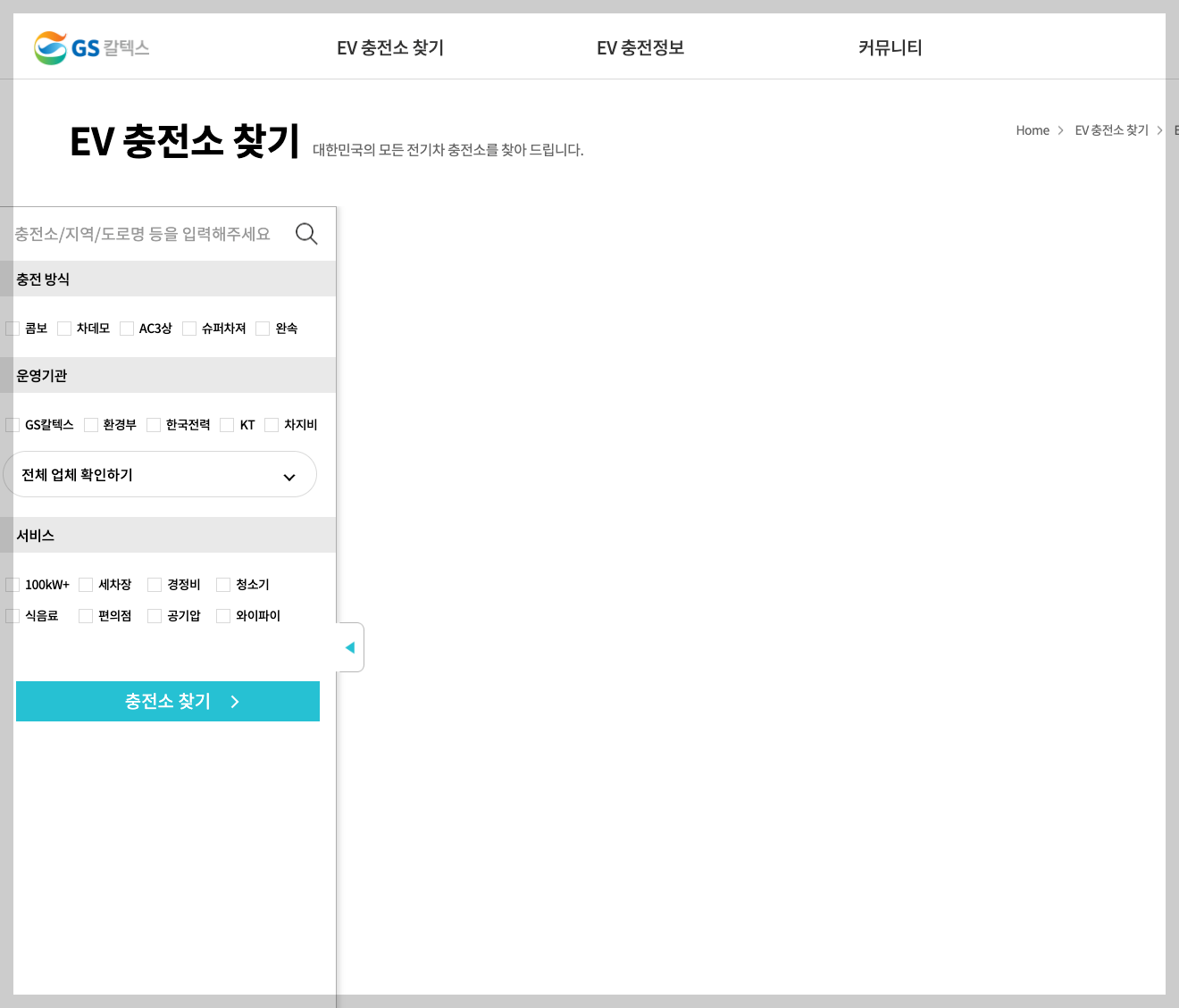This screenshot has width=1179, height=1008.
Task: Expand the 전체 업체 확인하기 dropdown
Action: (x=160, y=474)
